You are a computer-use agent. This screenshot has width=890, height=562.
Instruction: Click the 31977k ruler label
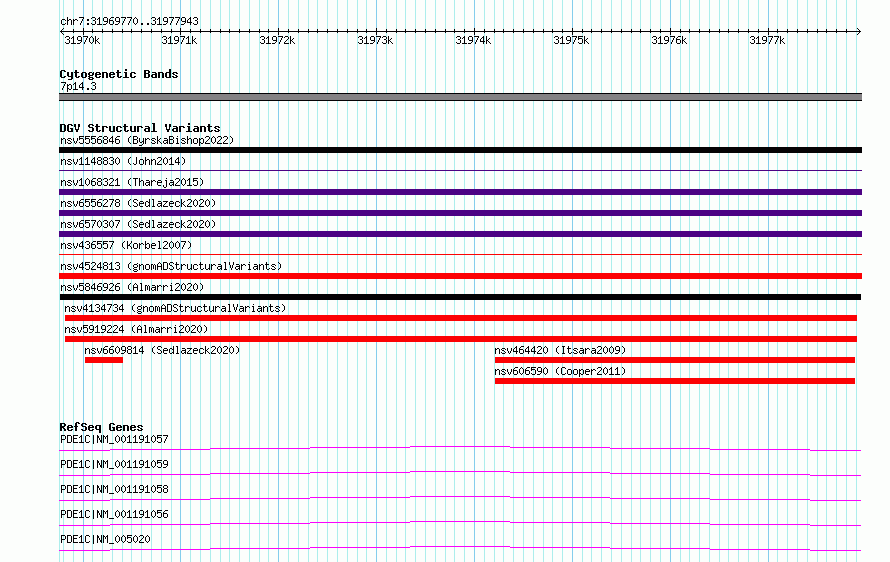(767, 40)
